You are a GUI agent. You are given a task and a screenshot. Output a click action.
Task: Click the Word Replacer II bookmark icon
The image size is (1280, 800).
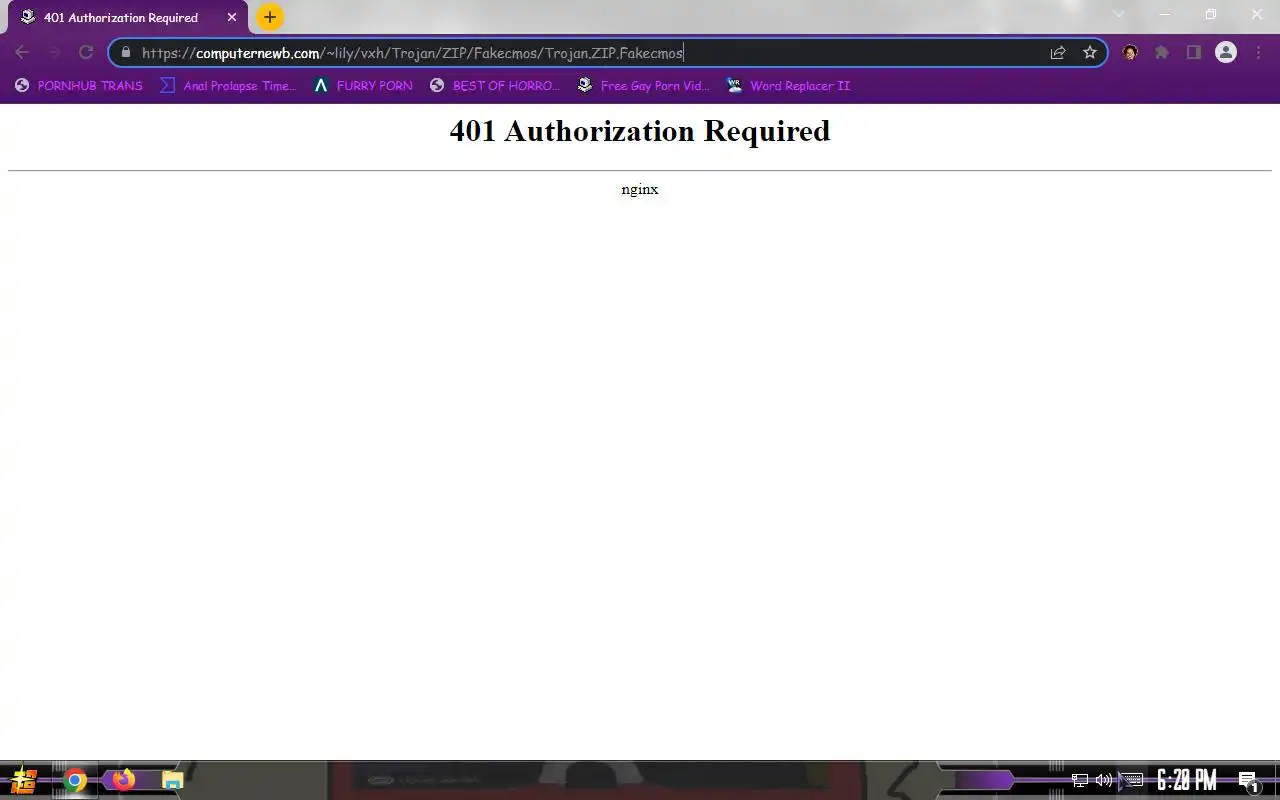[735, 86]
